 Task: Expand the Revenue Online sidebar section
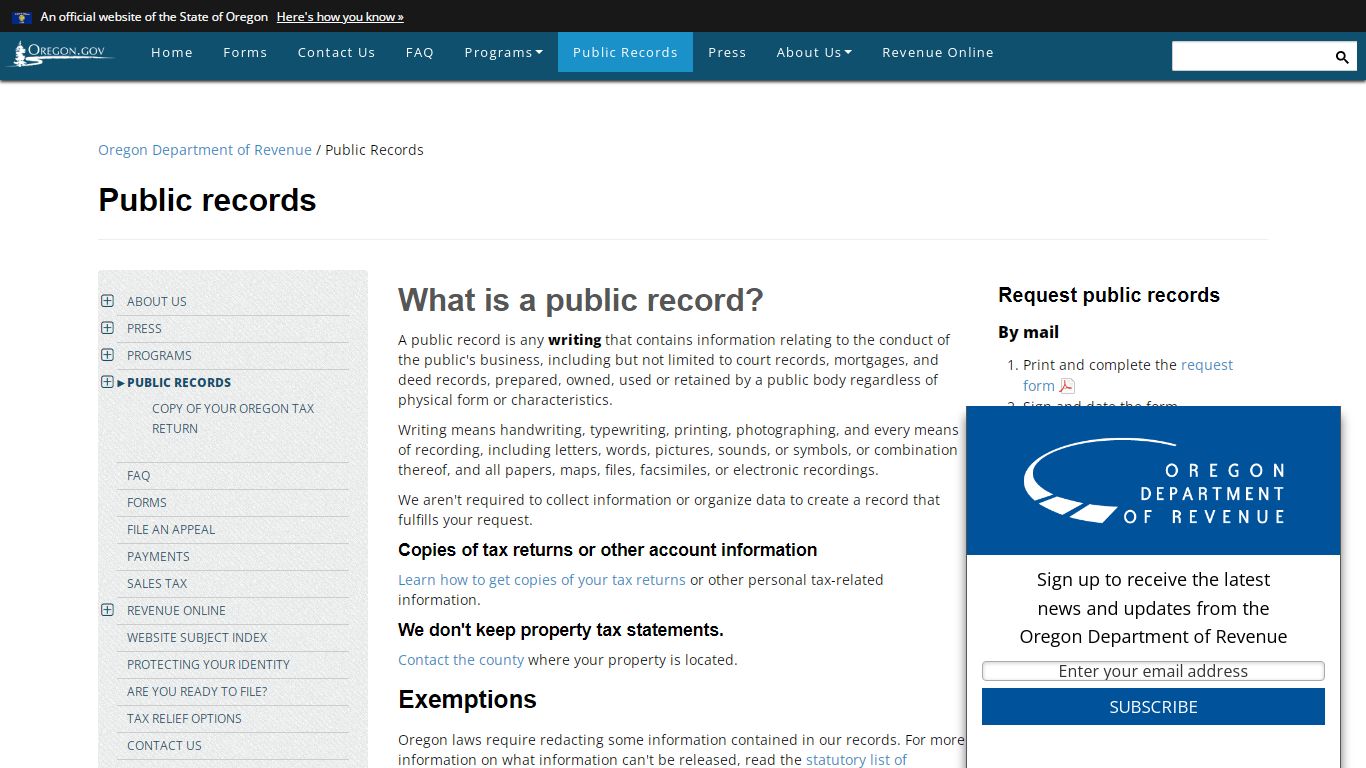(x=107, y=610)
